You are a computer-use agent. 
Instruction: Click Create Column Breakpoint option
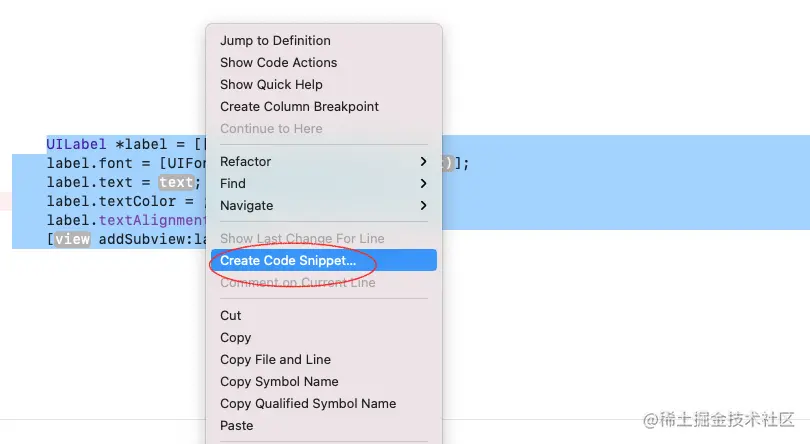(299, 107)
